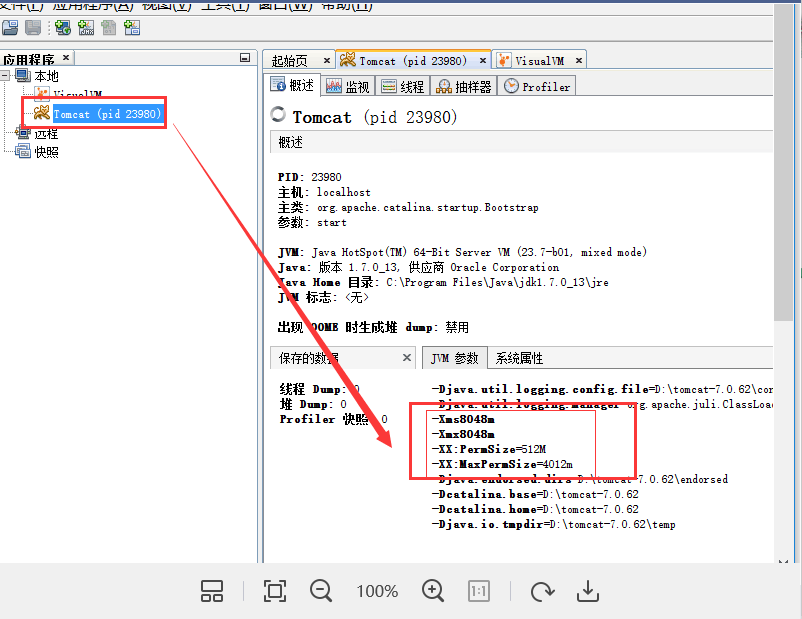Close the Tomcat (pid 23980) tab
The image size is (802, 619).
482,61
